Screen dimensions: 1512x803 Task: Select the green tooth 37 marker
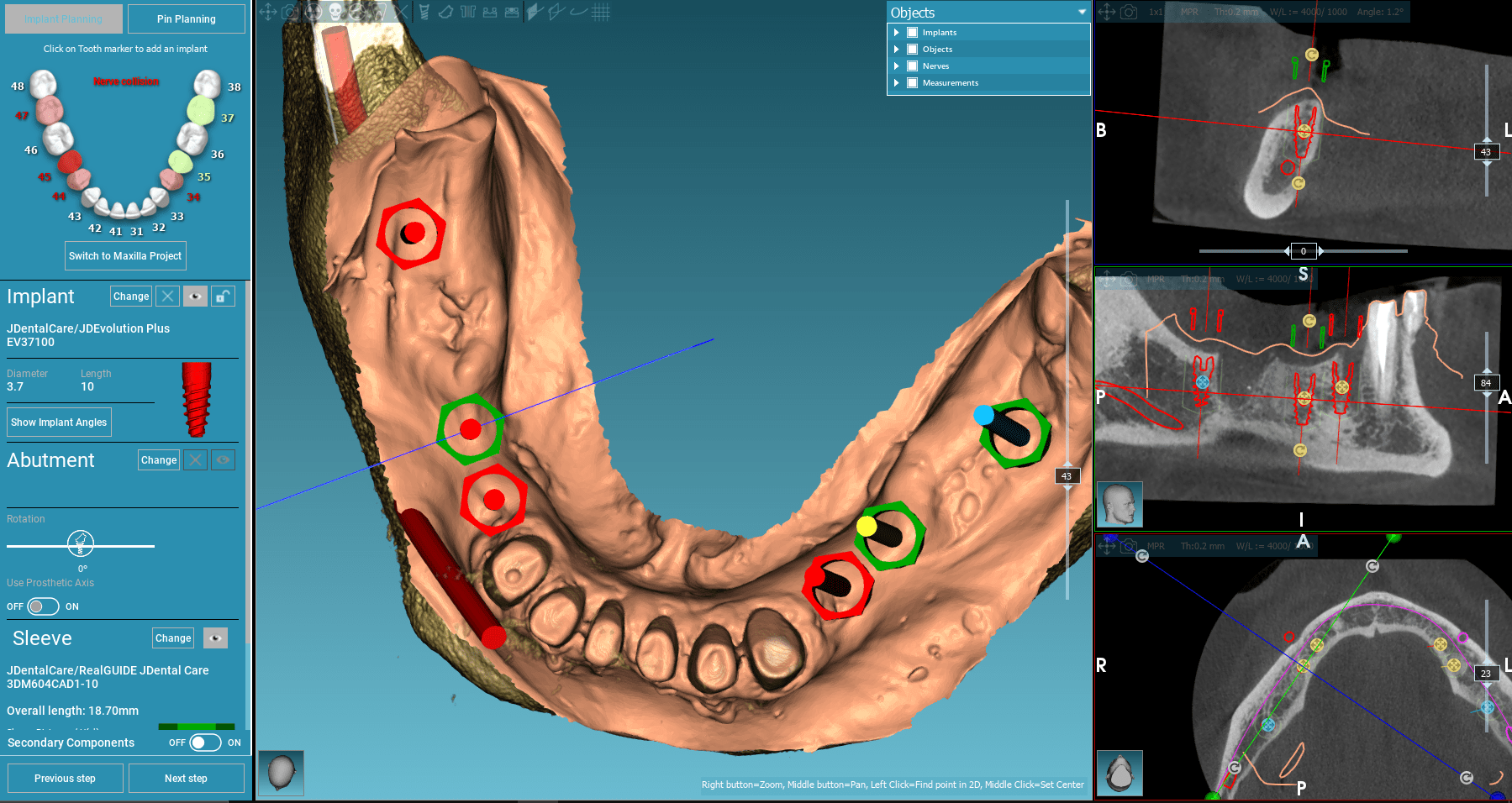click(x=201, y=110)
